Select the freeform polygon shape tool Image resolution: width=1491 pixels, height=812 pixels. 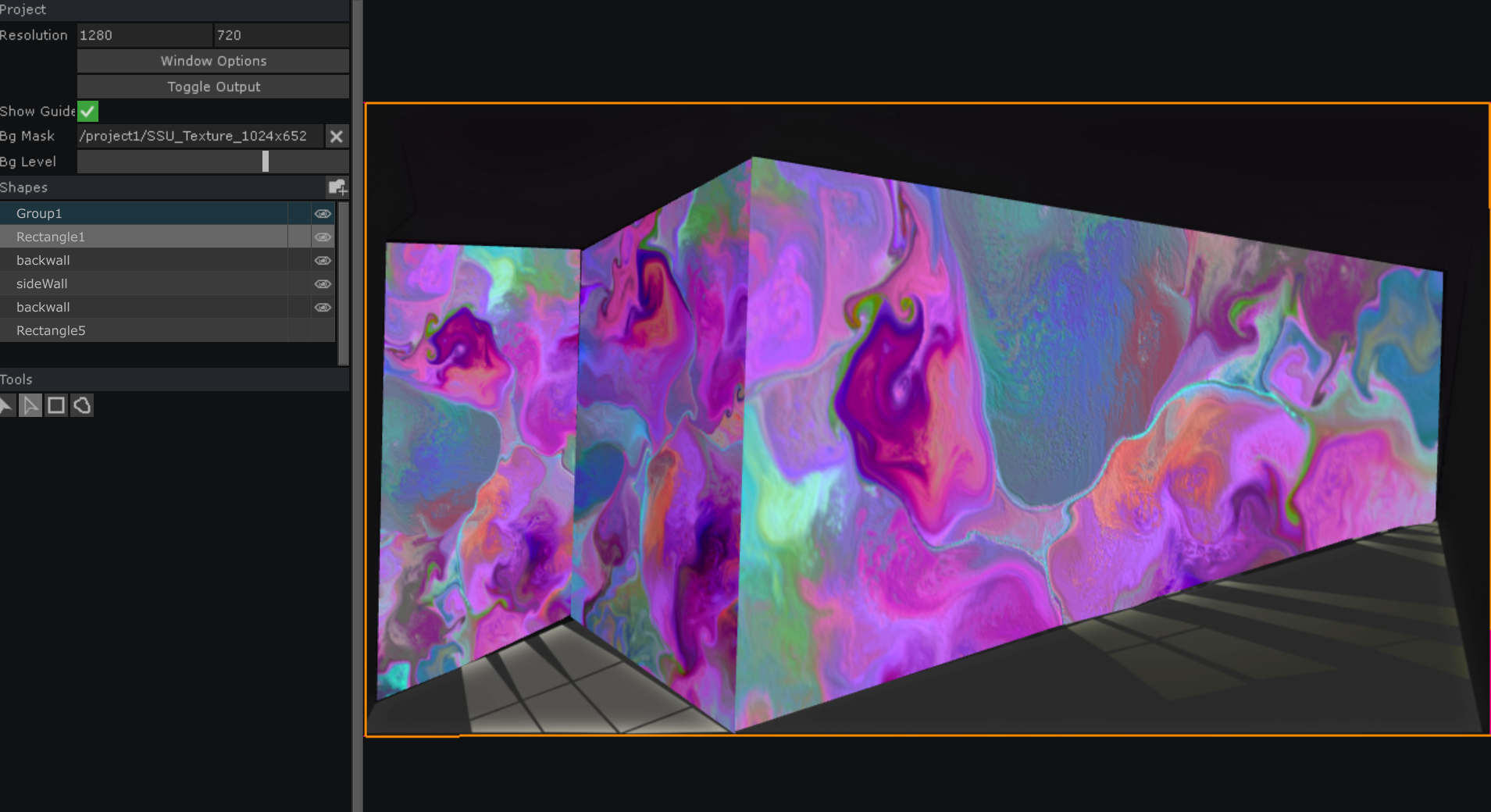(81, 405)
